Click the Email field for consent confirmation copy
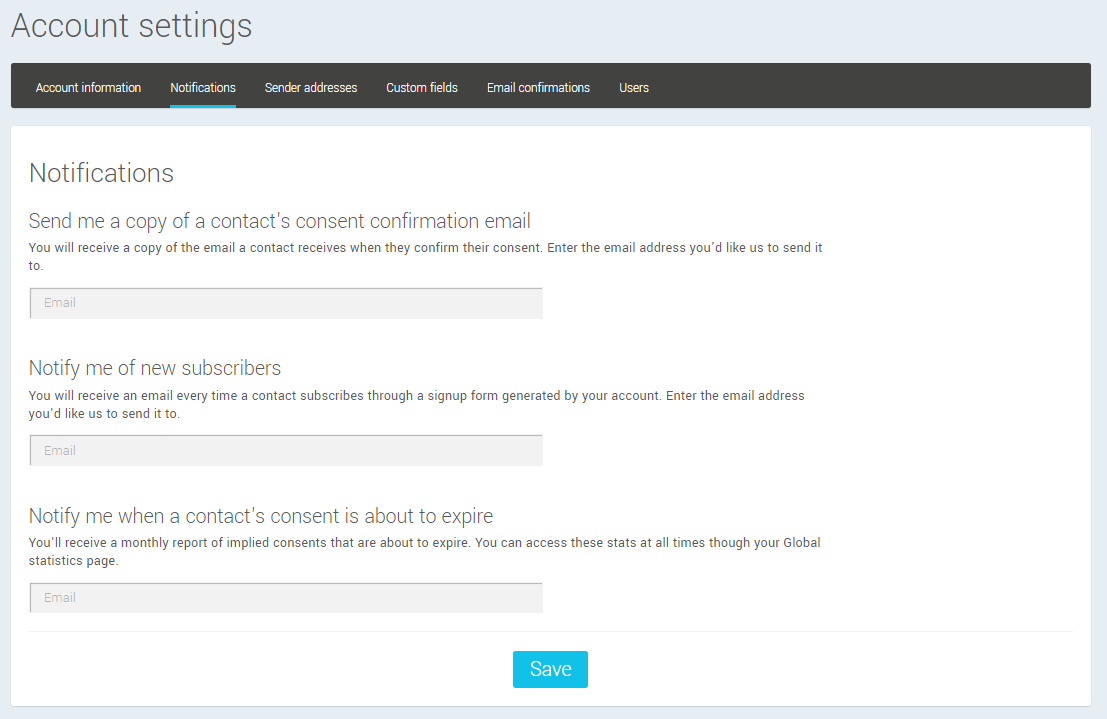The width and height of the screenshot is (1107, 719). point(286,303)
